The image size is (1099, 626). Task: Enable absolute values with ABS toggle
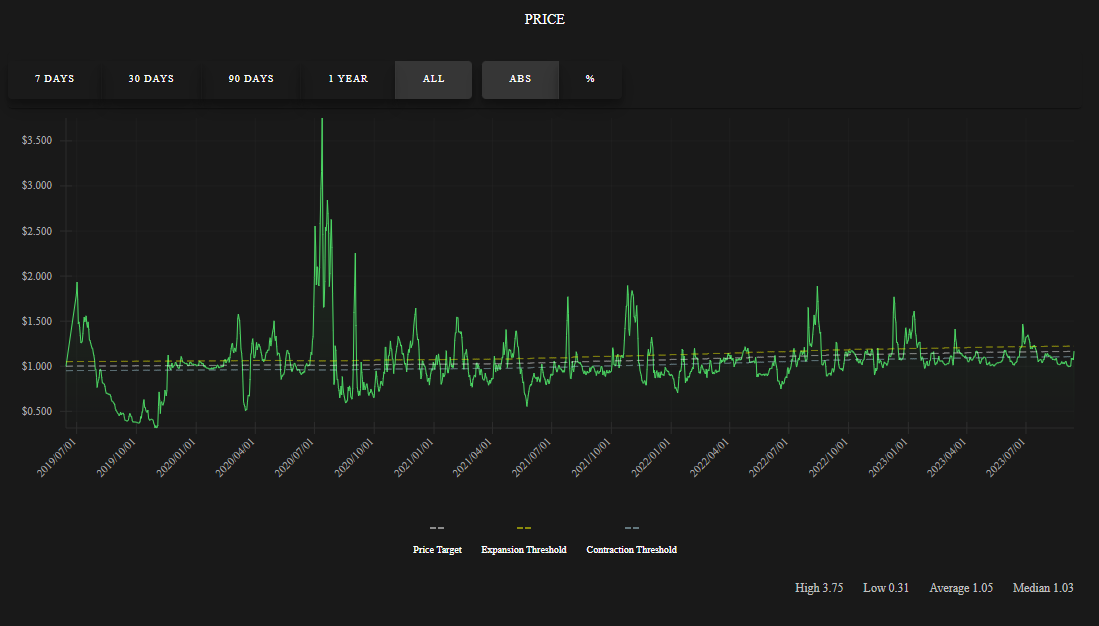(520, 79)
